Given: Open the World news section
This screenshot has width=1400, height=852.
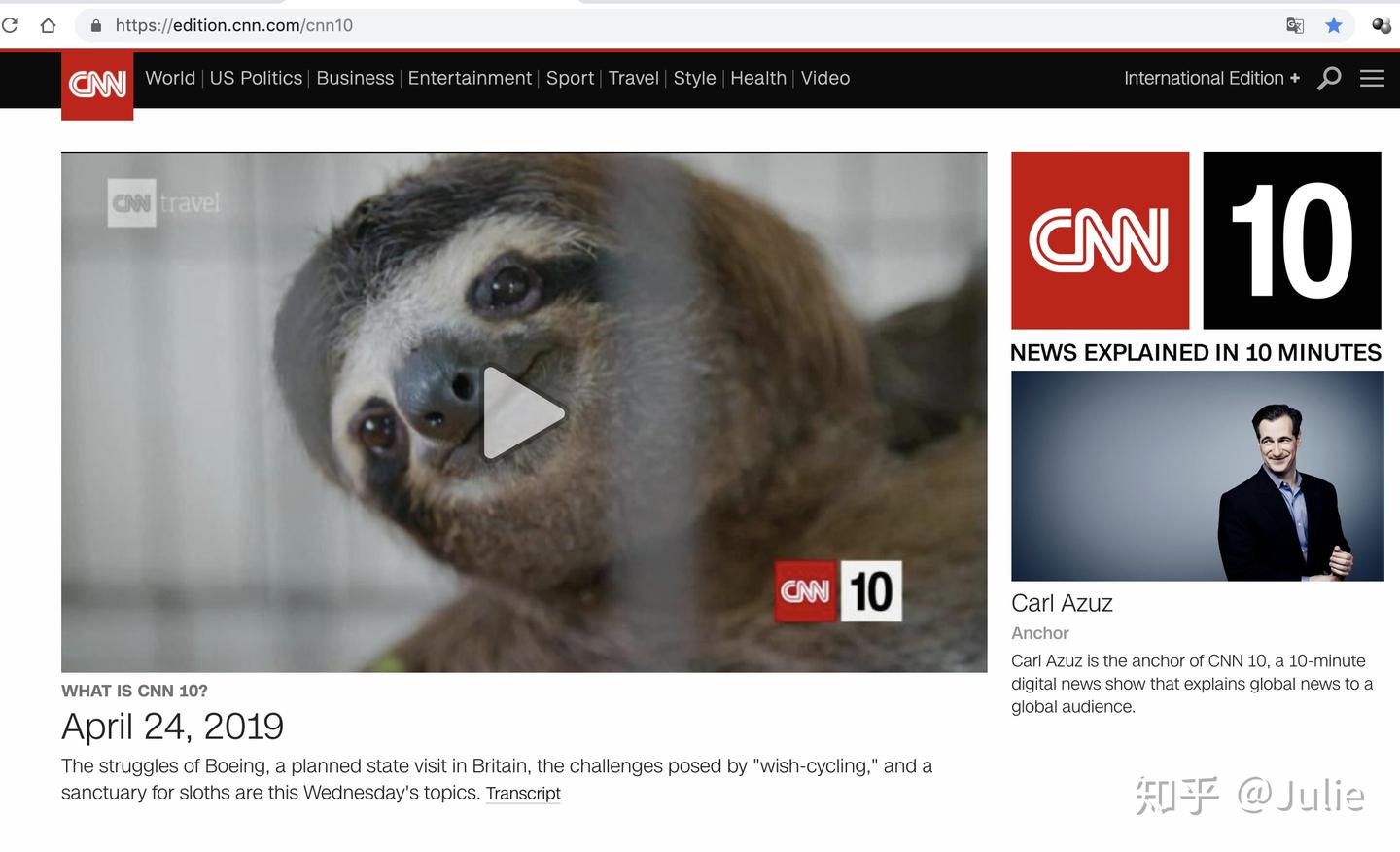Looking at the screenshot, I should tap(169, 79).
